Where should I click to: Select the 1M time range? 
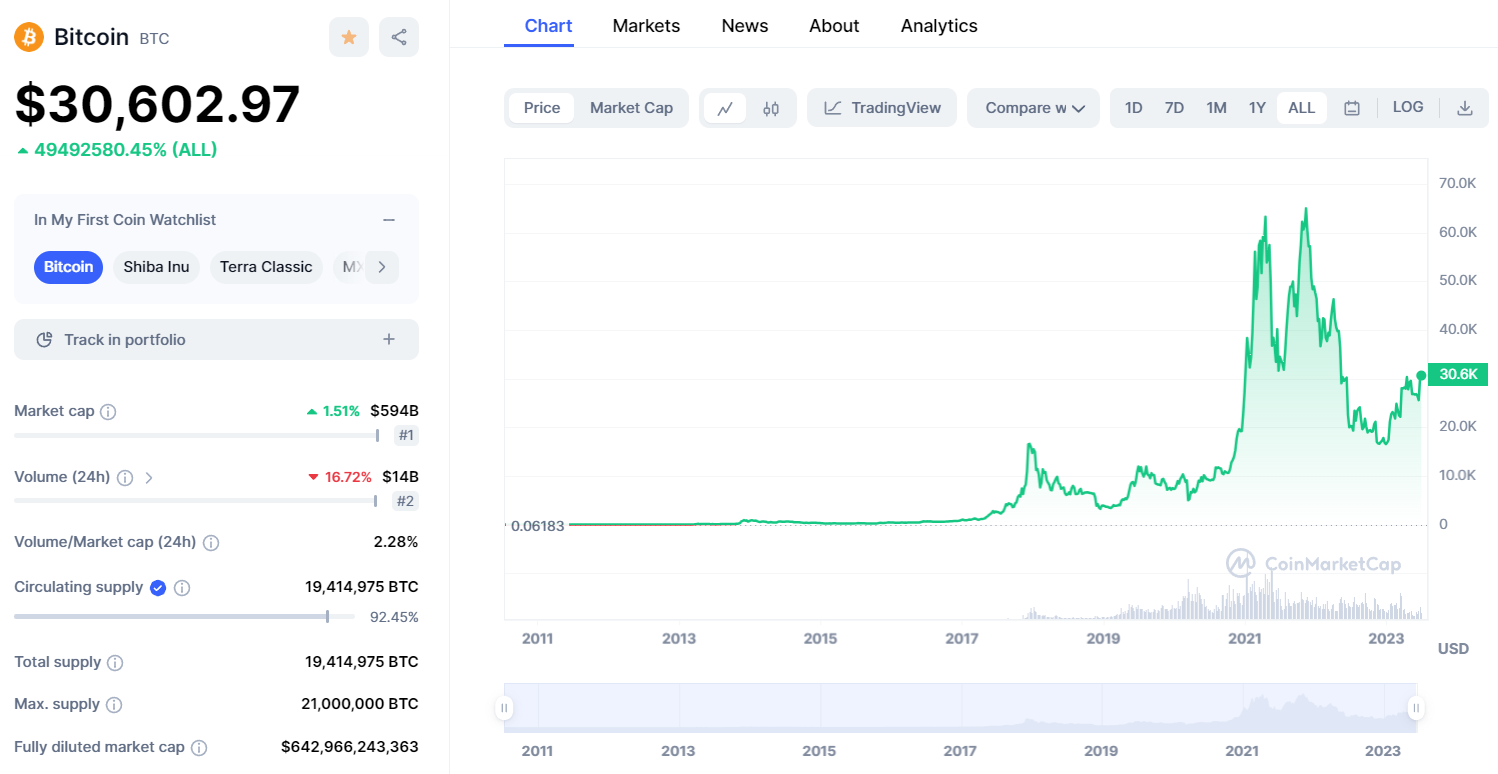1216,108
